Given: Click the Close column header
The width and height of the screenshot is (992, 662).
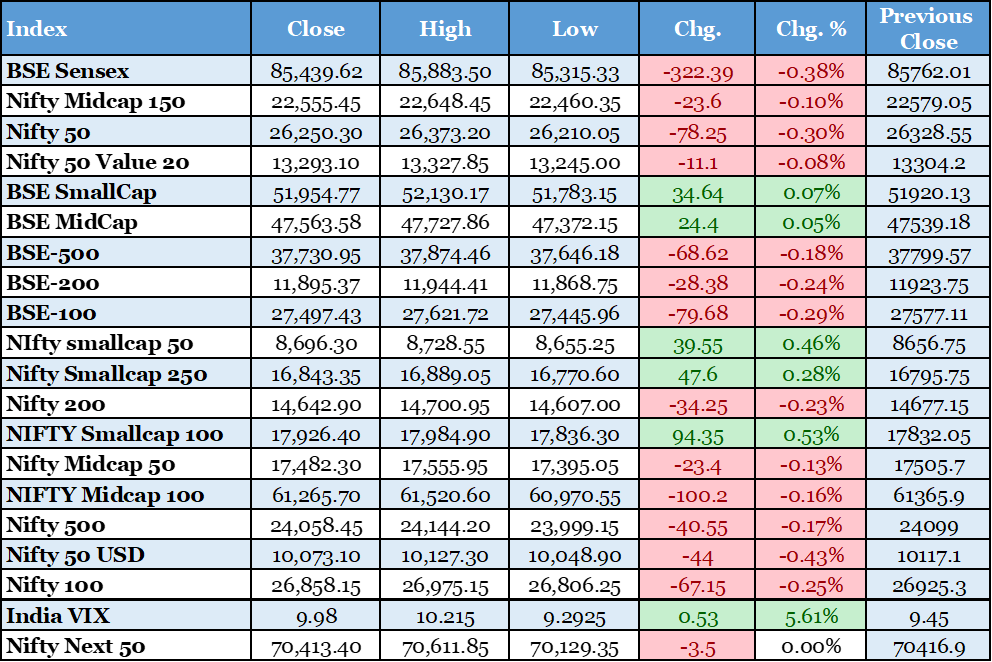Looking at the screenshot, I should (315, 29).
